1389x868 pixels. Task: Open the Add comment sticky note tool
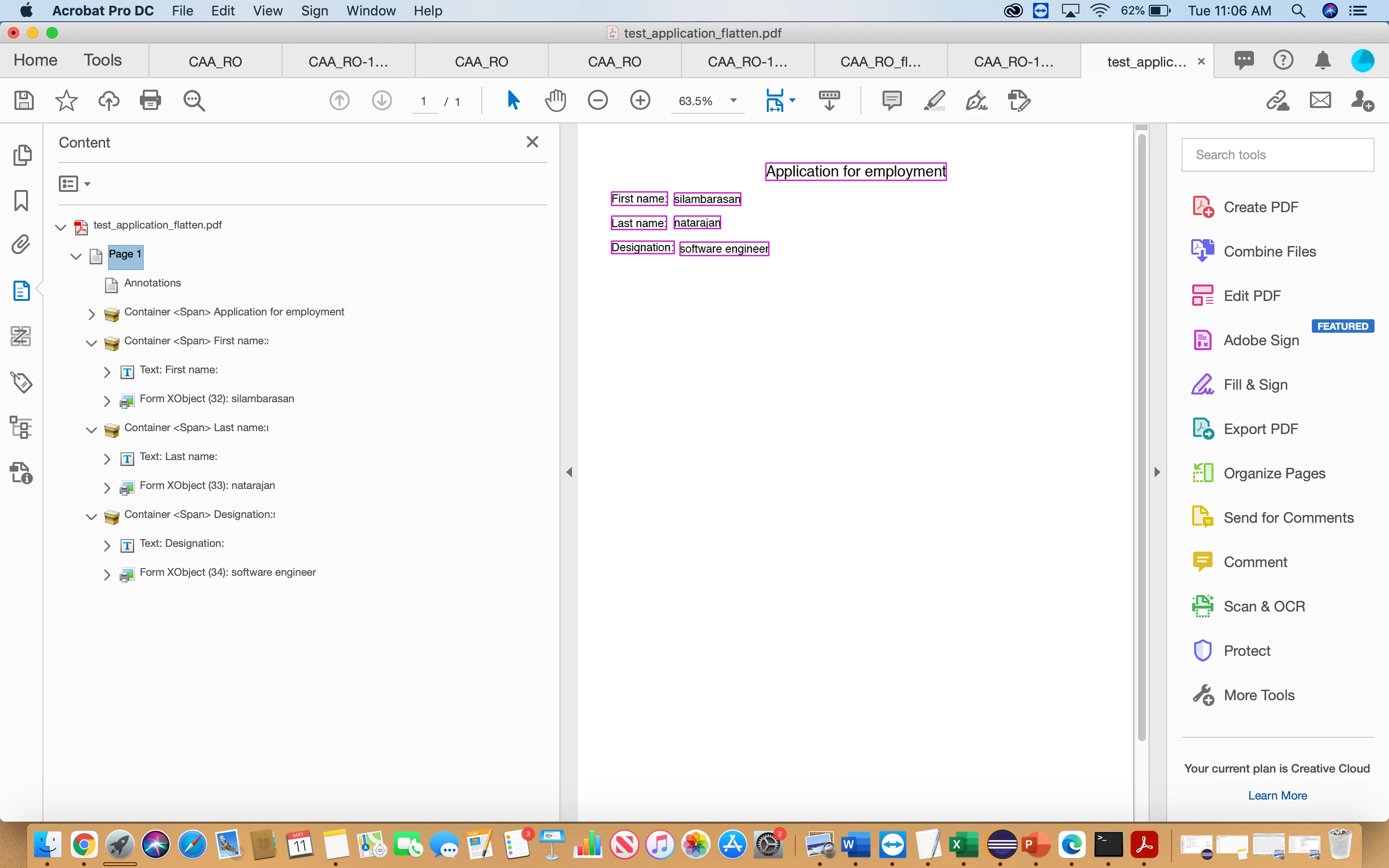point(891,100)
